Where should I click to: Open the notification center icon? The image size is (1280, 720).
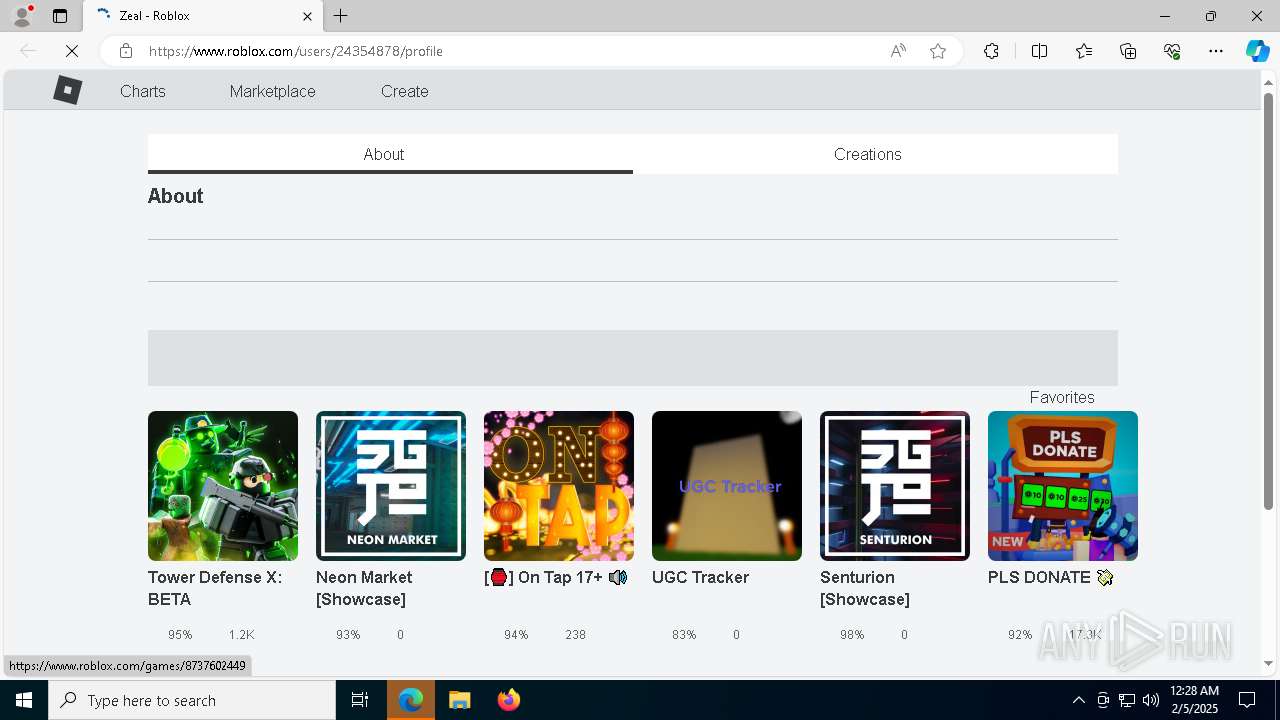[1247, 700]
